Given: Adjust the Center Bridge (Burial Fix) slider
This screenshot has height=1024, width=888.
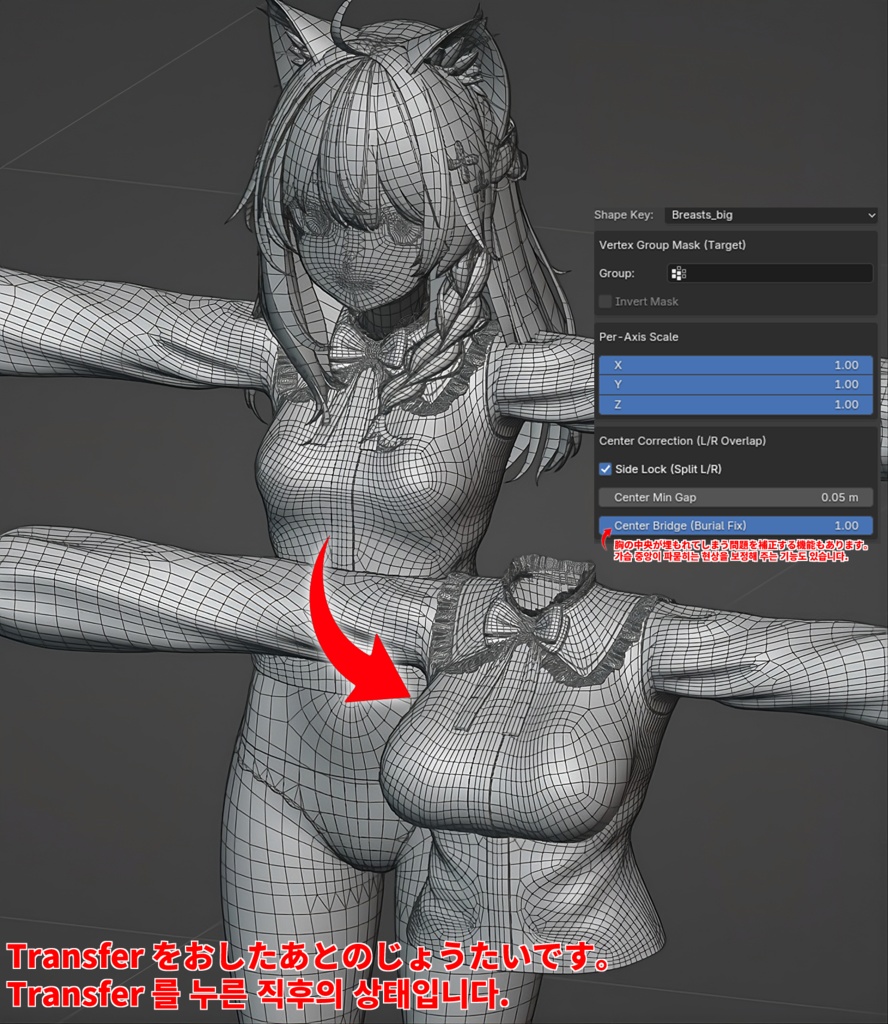Looking at the screenshot, I should tap(736, 525).
